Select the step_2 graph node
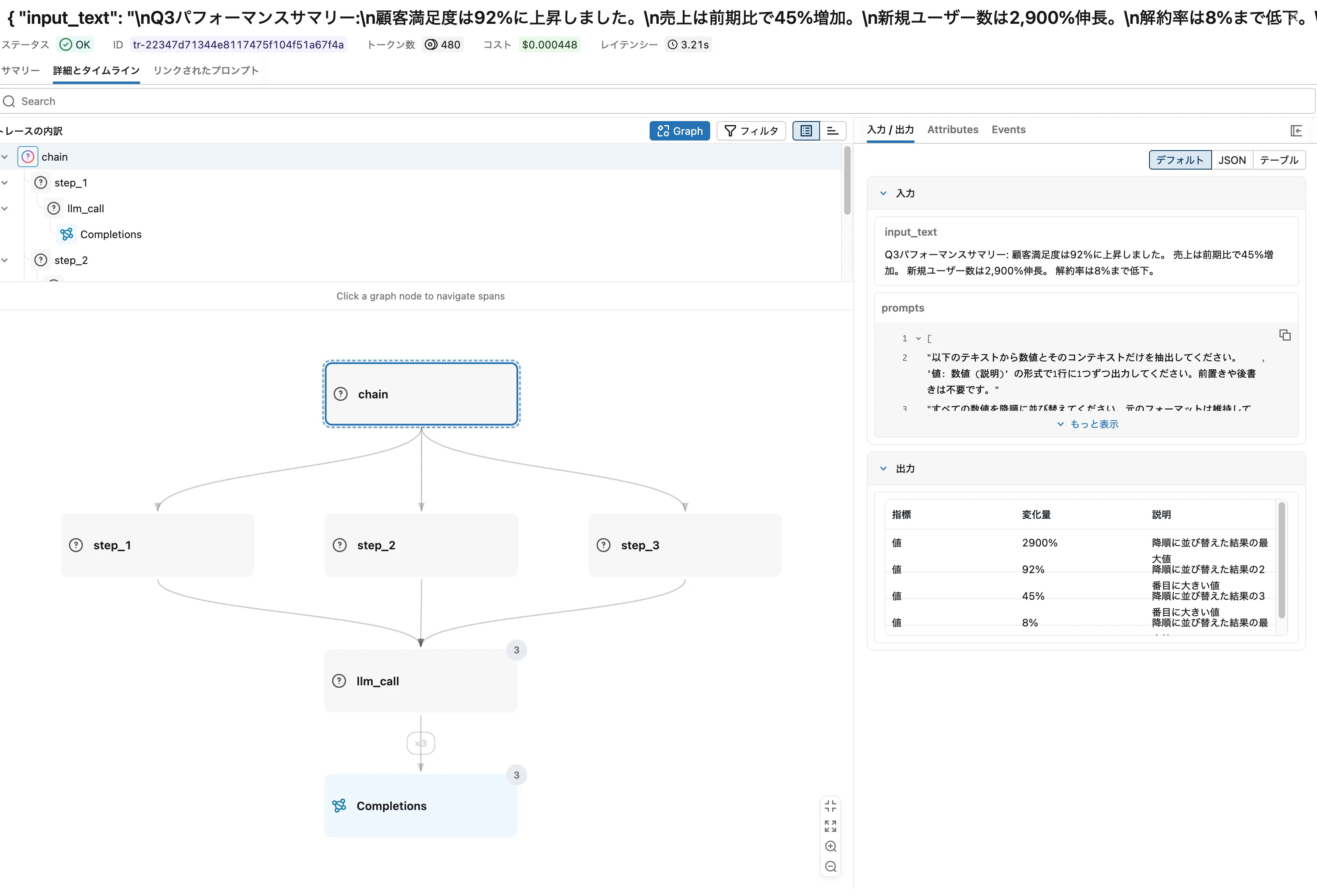The height and width of the screenshot is (896, 1317). (421, 545)
